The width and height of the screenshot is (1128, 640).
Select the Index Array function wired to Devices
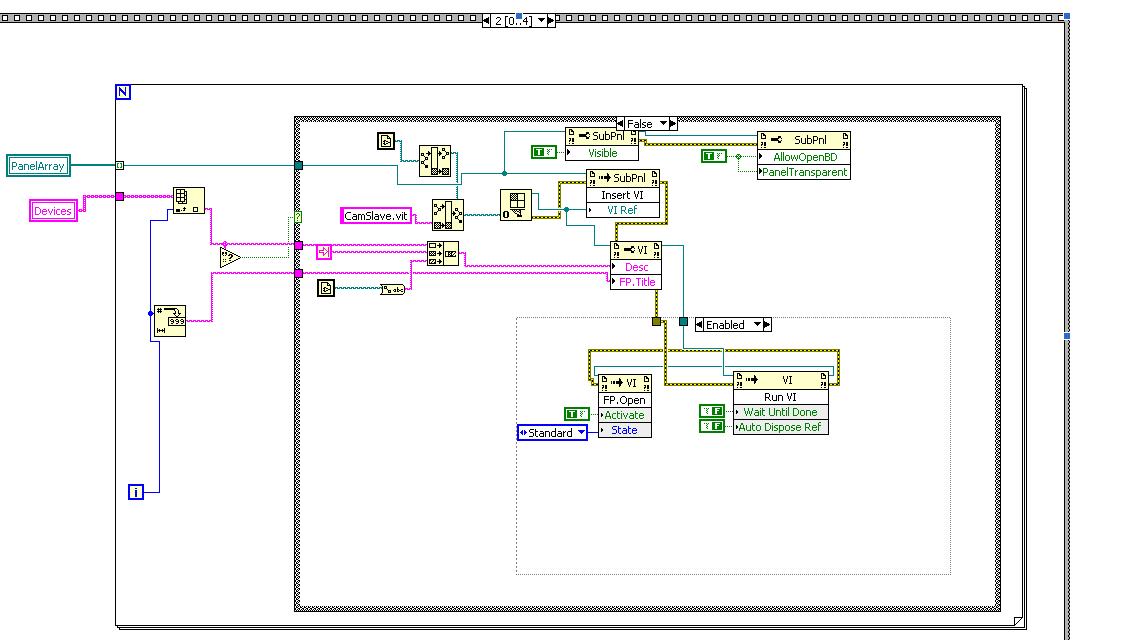coord(189,200)
